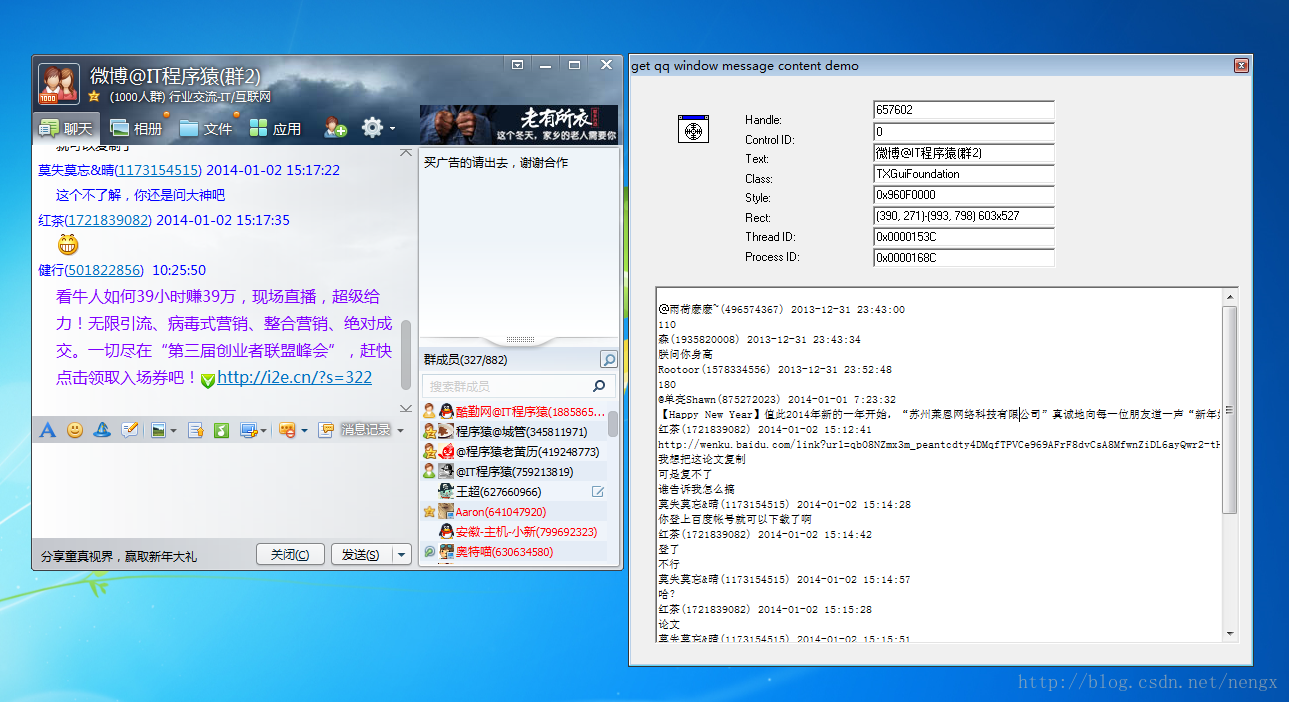
Task: Click the scroll-up chevron in chat pane
Action: click(x=405, y=153)
